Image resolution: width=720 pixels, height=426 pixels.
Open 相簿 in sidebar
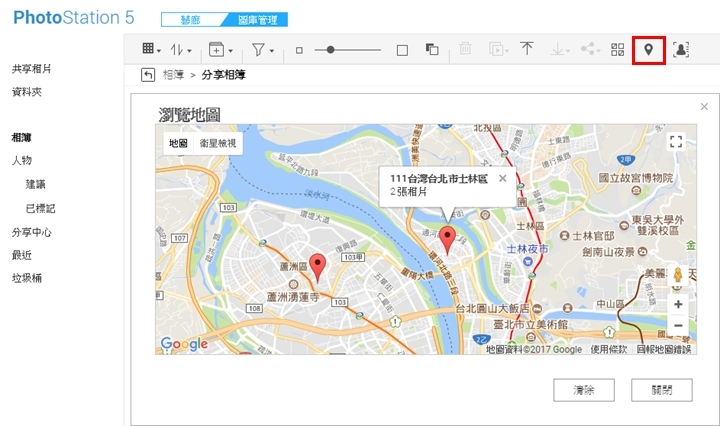point(22,137)
